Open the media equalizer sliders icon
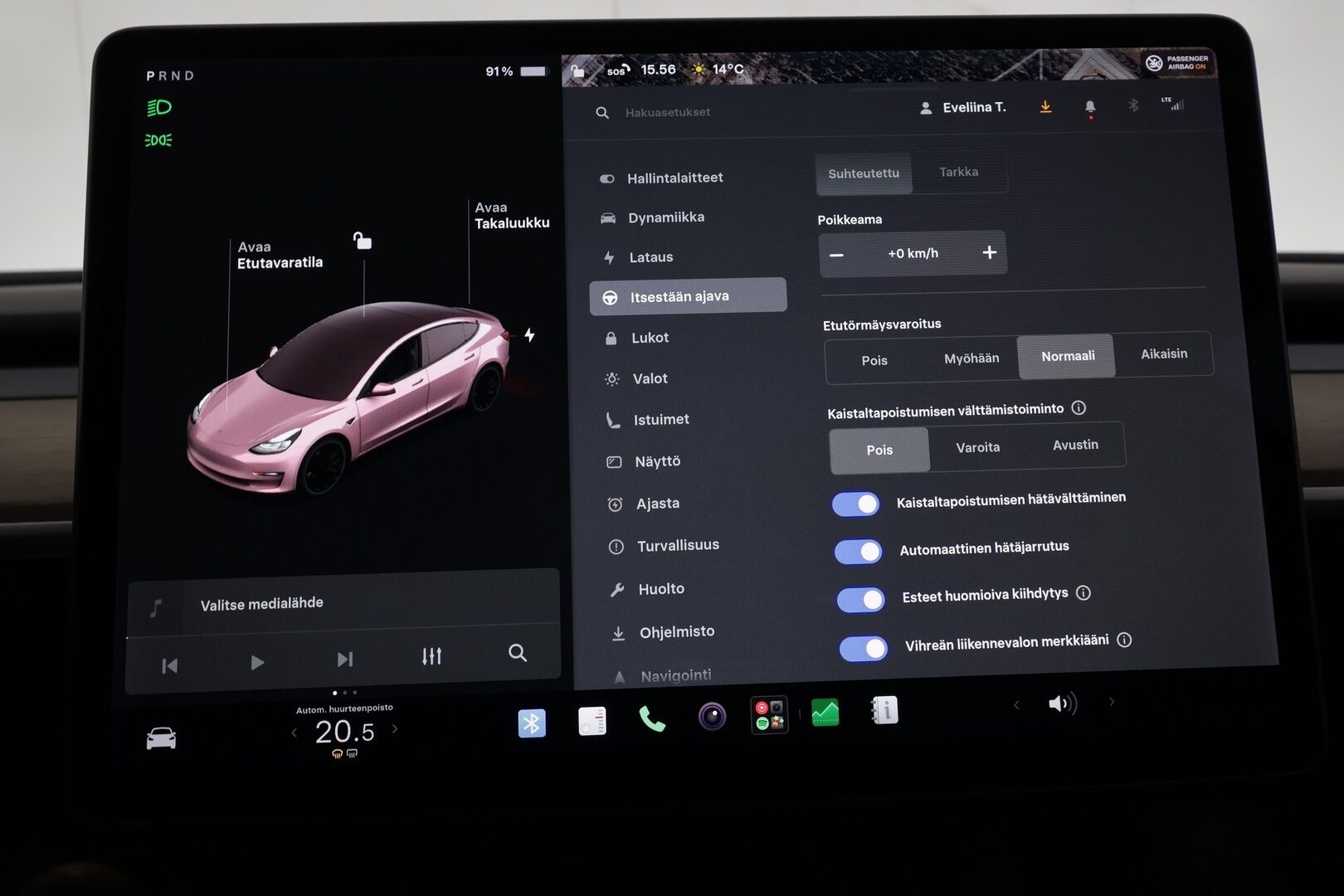Viewport: 1344px width, 896px height. tap(431, 656)
